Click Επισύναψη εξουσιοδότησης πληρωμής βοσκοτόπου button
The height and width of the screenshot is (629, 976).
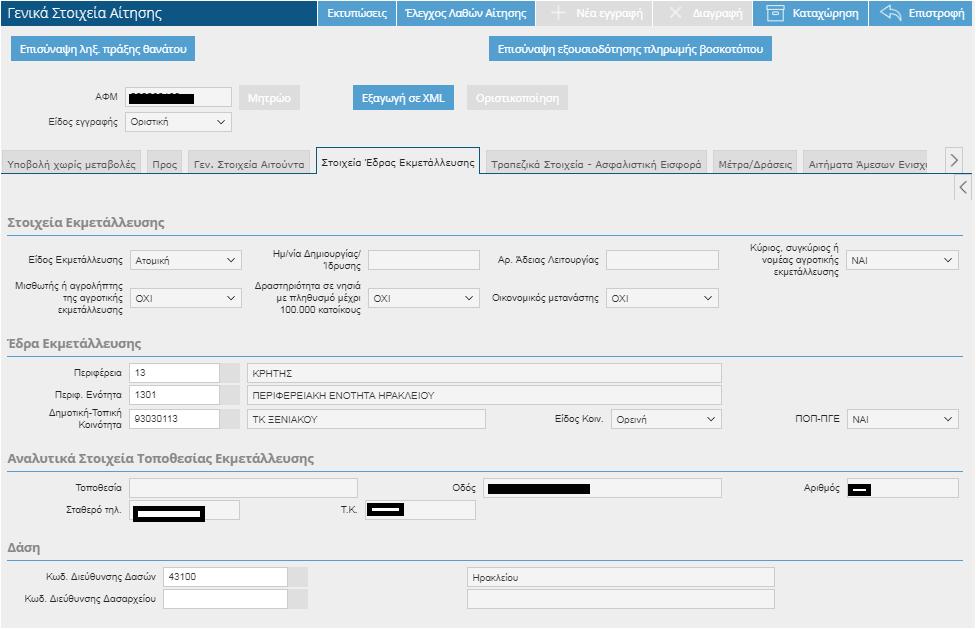630,49
